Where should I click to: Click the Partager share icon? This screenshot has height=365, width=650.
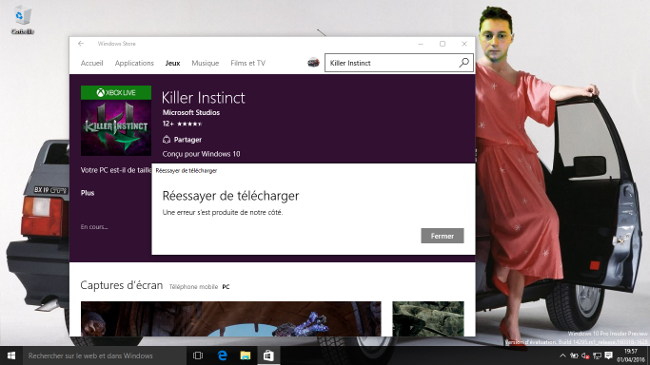point(166,140)
